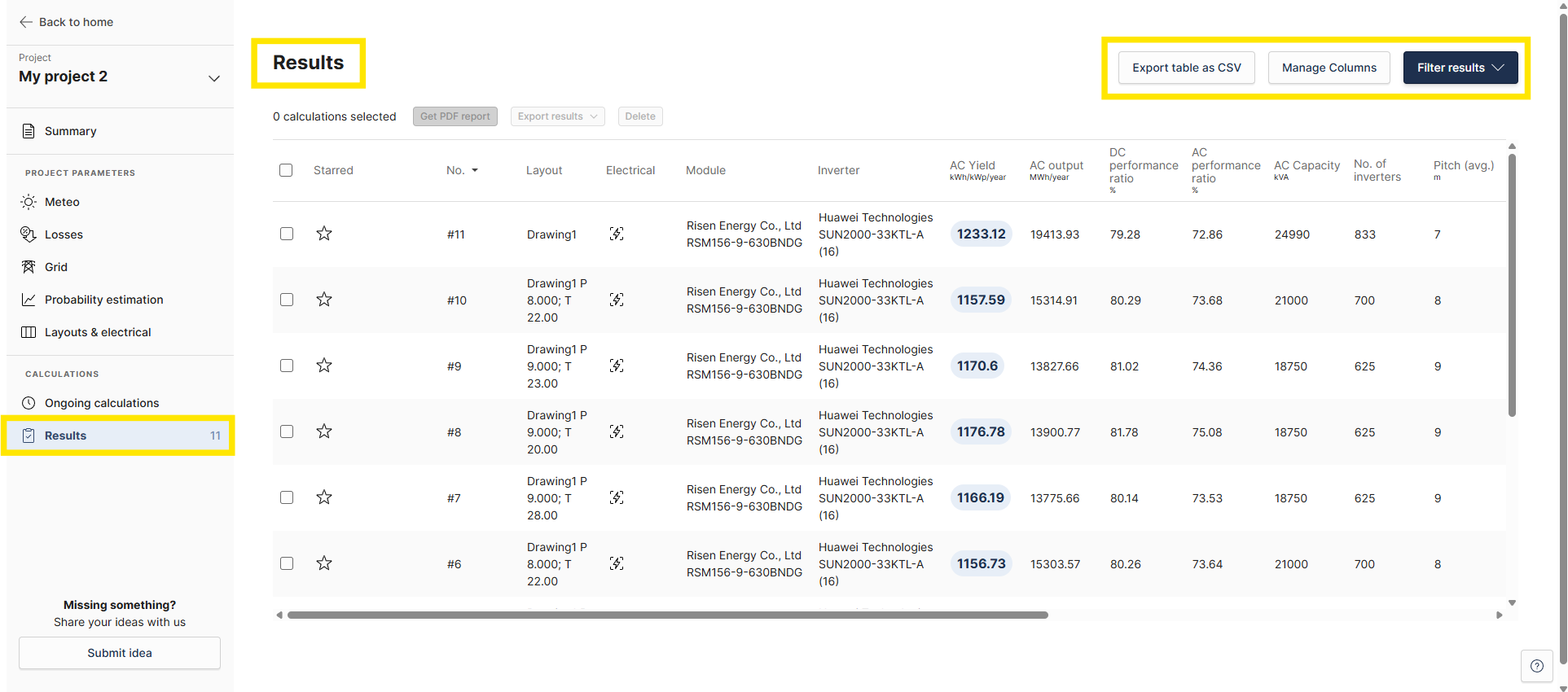Open electrical icon for row #11
The height and width of the screenshot is (692, 1568).
(x=617, y=234)
